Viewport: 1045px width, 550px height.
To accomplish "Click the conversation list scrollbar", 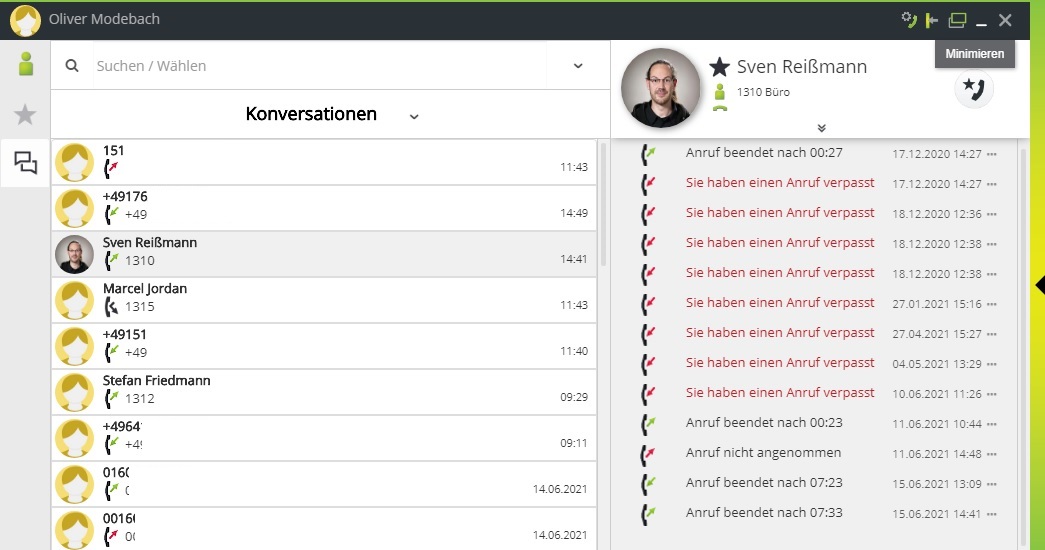I will click(x=602, y=200).
